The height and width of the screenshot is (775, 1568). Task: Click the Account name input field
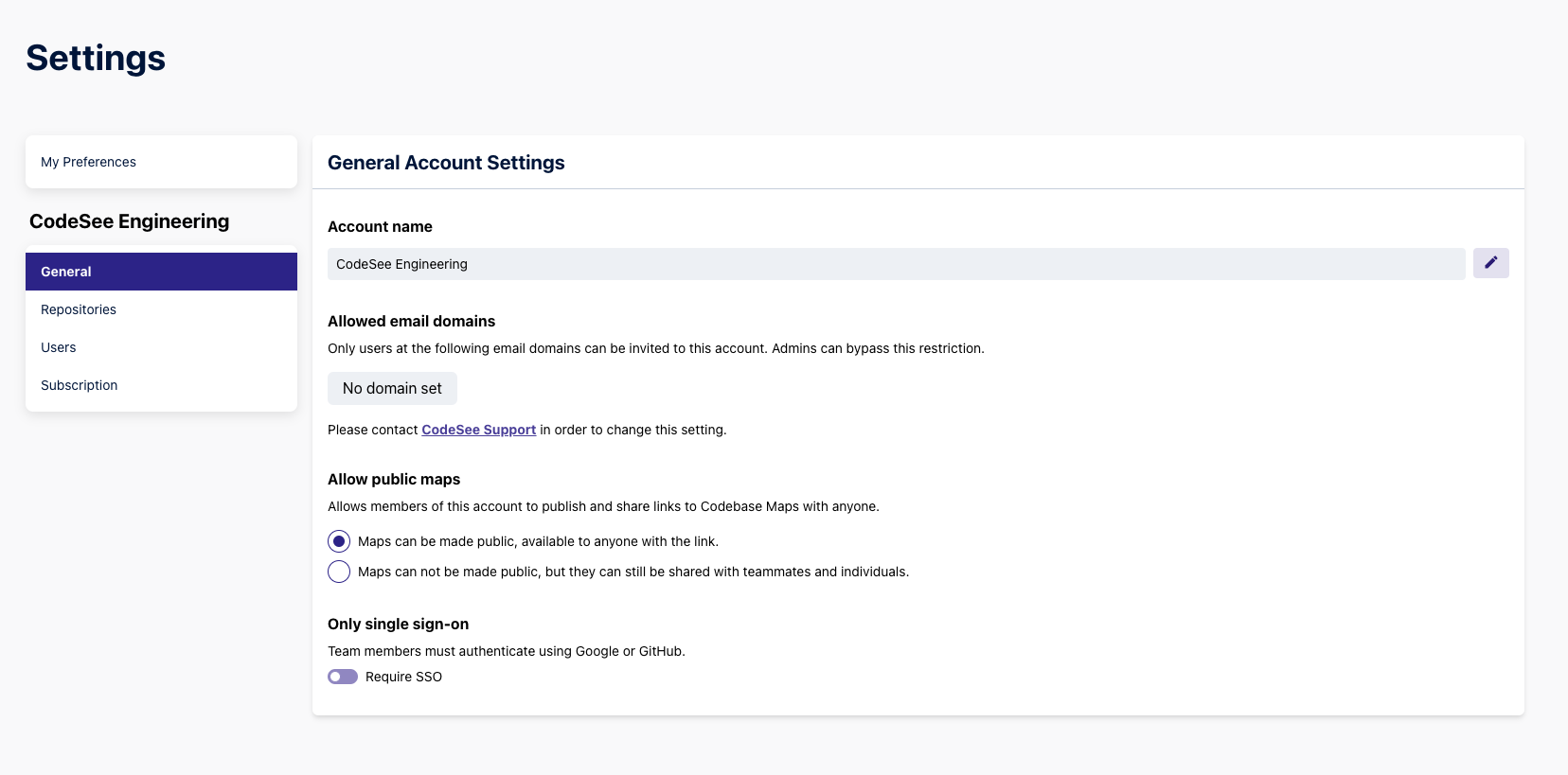(896, 264)
